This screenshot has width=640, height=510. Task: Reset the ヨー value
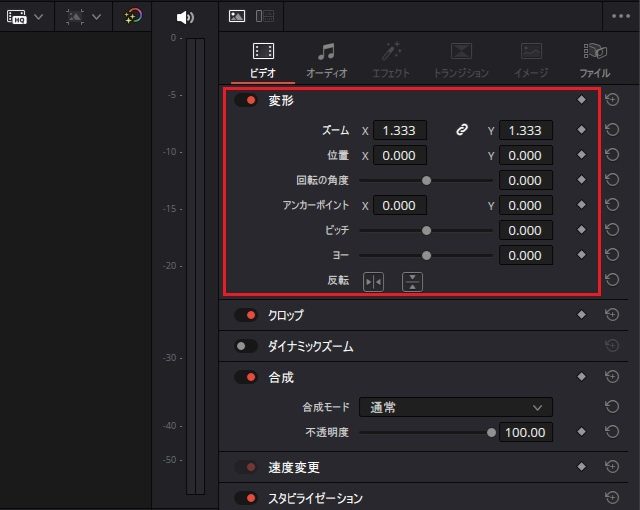pyautogui.click(x=612, y=255)
